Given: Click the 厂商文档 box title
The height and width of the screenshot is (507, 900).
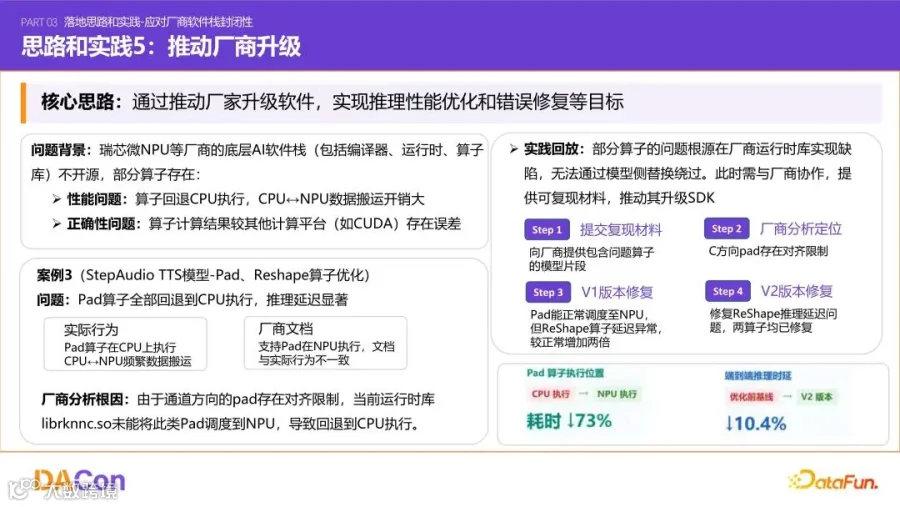Looking at the screenshot, I should pyautogui.click(x=285, y=329).
